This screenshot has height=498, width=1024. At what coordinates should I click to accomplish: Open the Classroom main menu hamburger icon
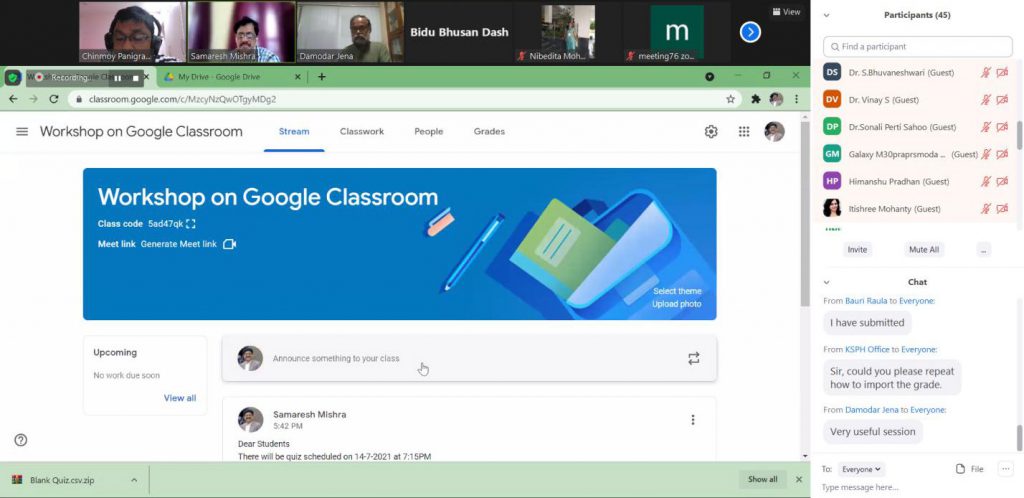[22, 132]
